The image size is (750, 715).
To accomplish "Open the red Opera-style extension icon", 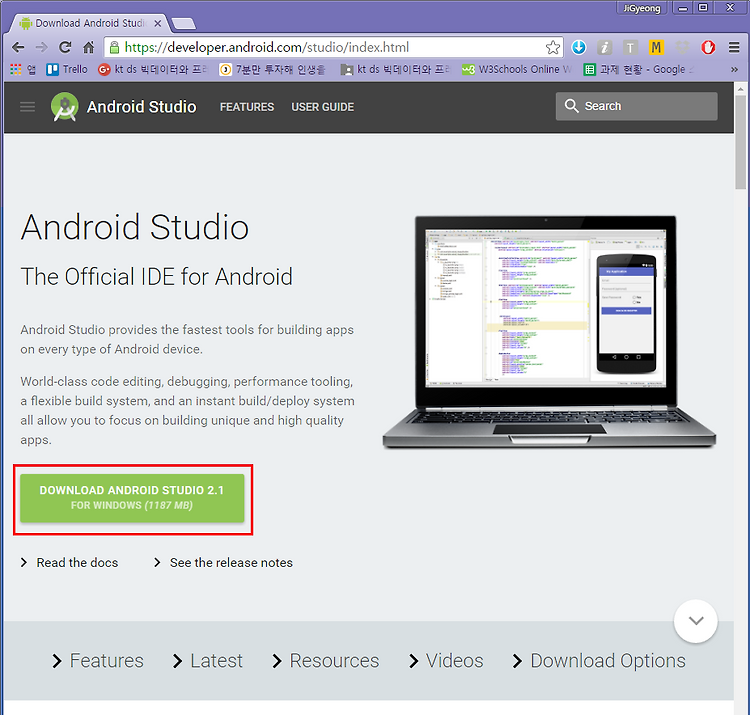I will click(x=708, y=47).
